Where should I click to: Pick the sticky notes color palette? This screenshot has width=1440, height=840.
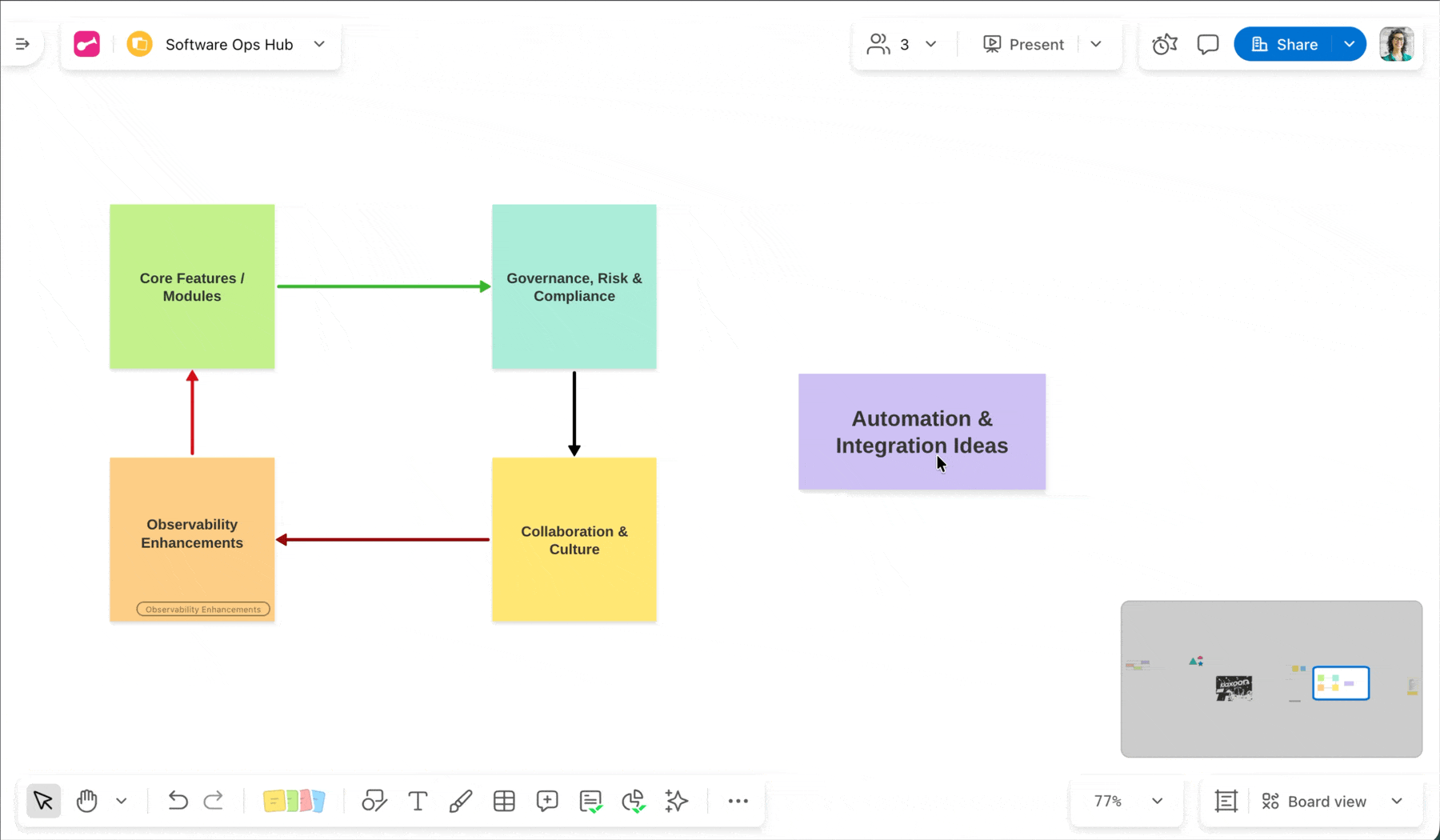tap(294, 801)
